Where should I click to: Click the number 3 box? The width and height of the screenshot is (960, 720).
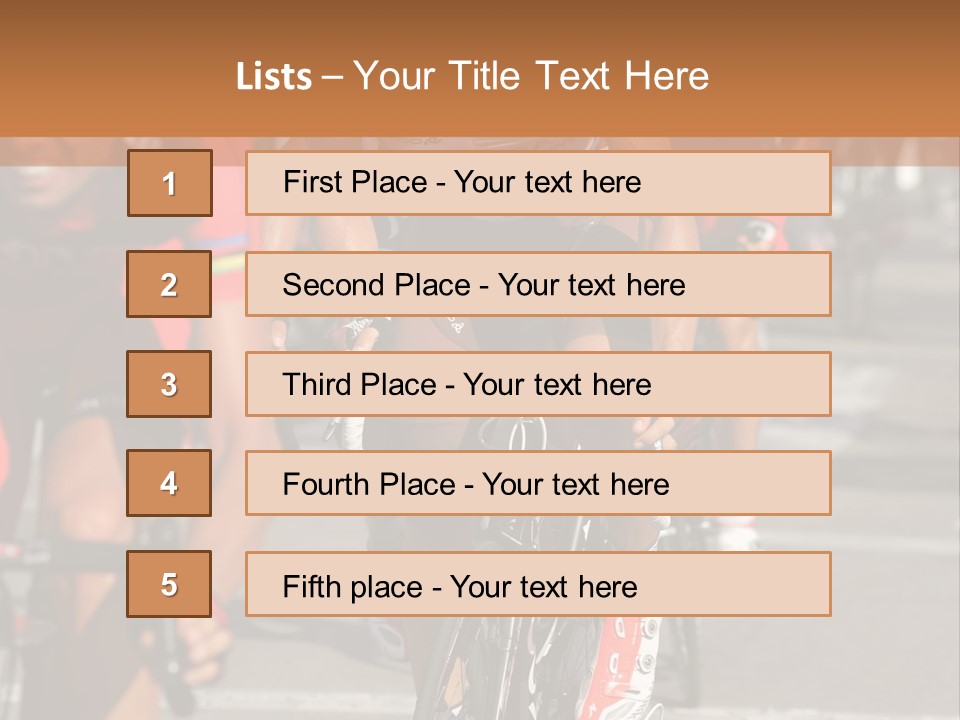tap(169, 384)
